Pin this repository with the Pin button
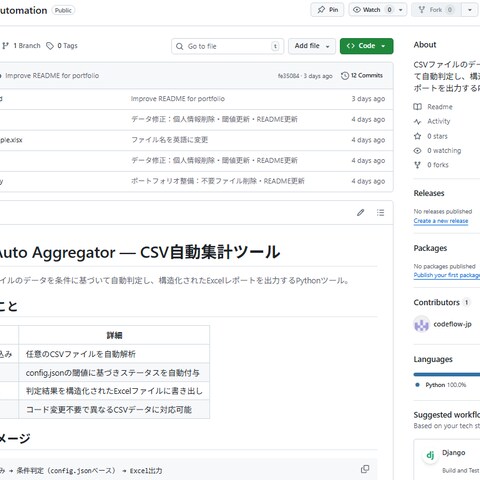 click(327, 10)
